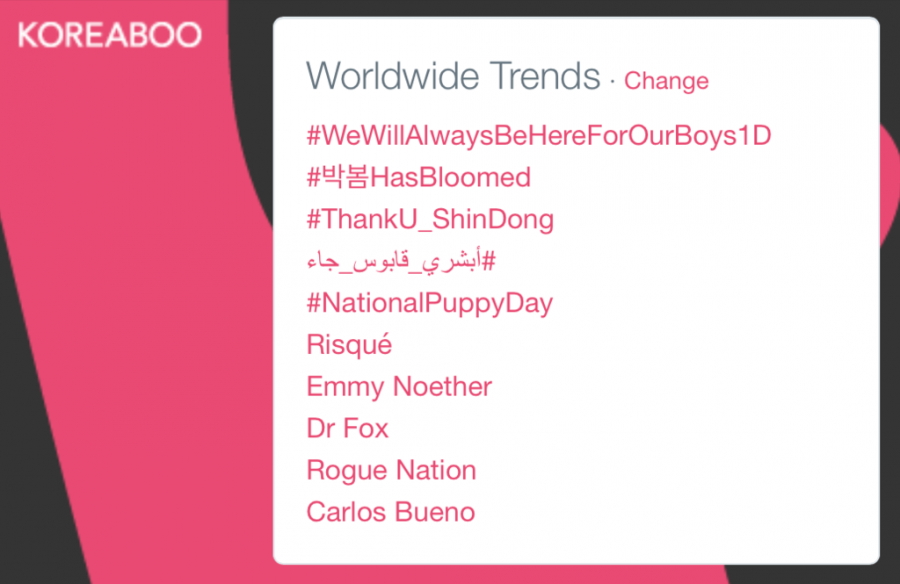
Task: Select the Risqué trending topic
Action: coord(349,345)
